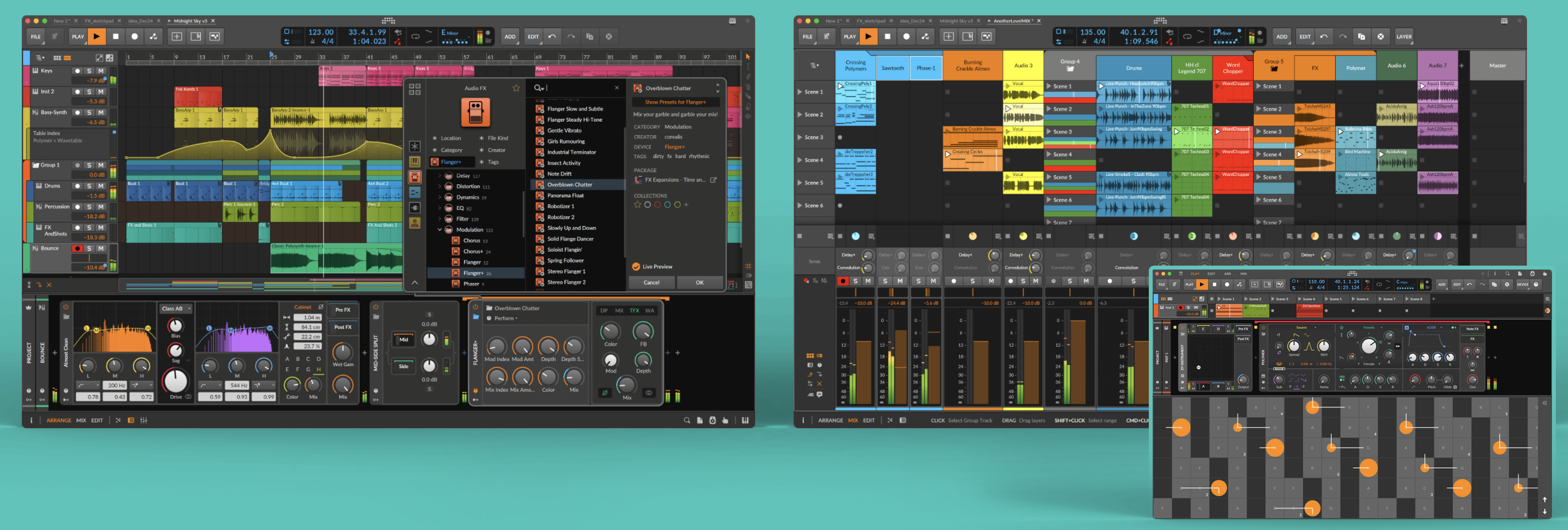Open the FILE menu button in the Midnight Sky window
The image size is (1568, 530).
[x=36, y=36]
